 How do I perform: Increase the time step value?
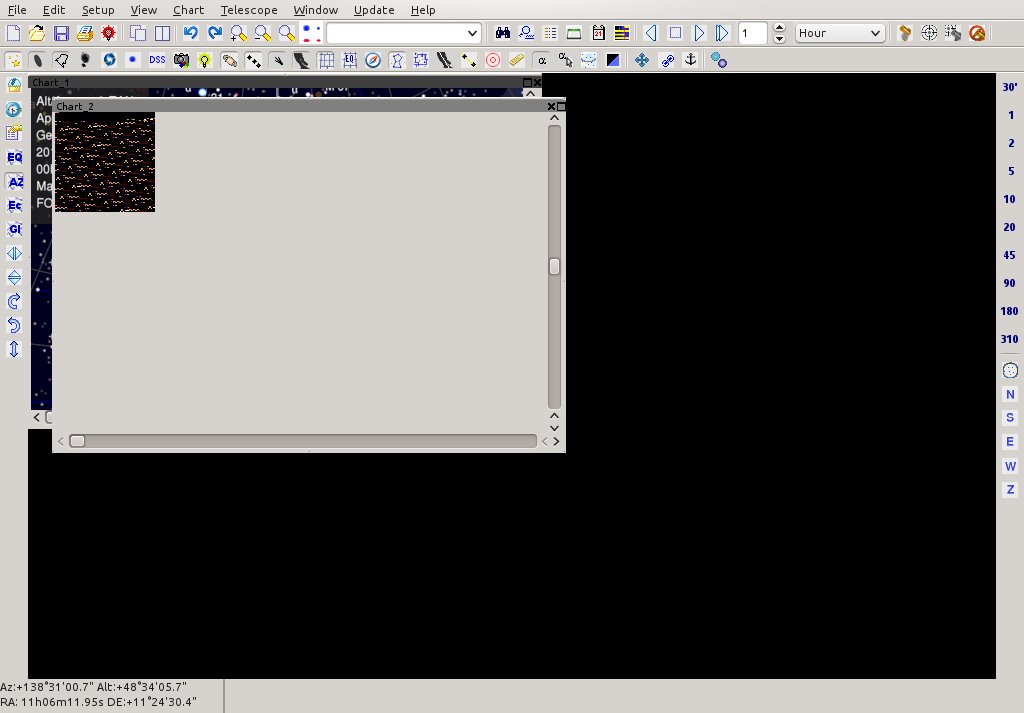(779, 27)
